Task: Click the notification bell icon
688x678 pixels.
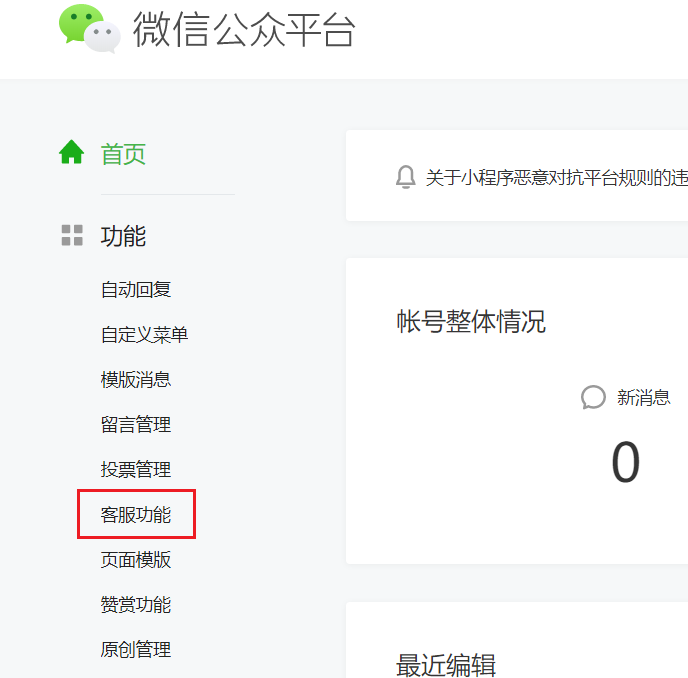Action: [x=405, y=177]
